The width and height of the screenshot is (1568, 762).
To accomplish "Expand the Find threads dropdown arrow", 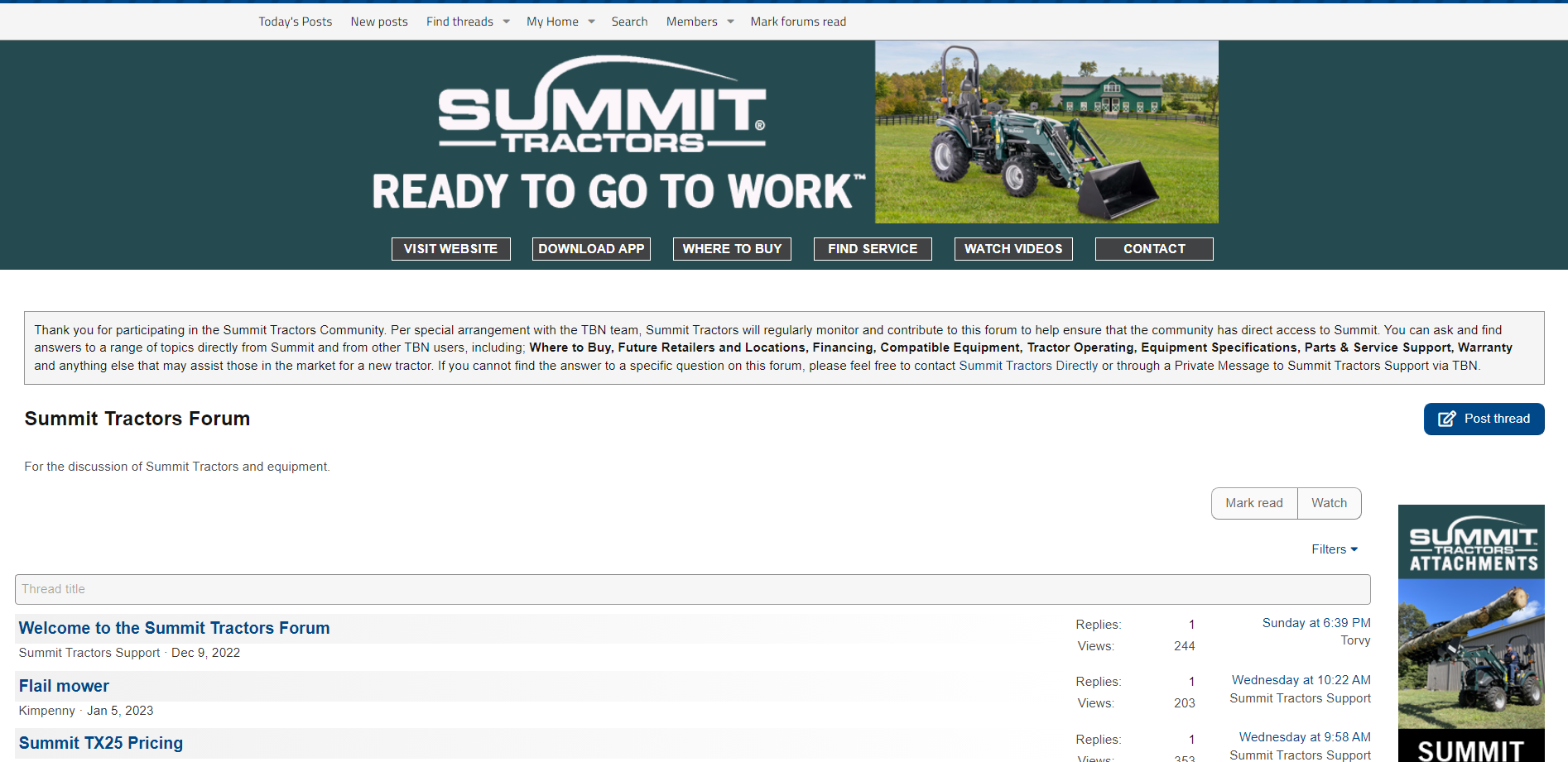I will pos(507,22).
